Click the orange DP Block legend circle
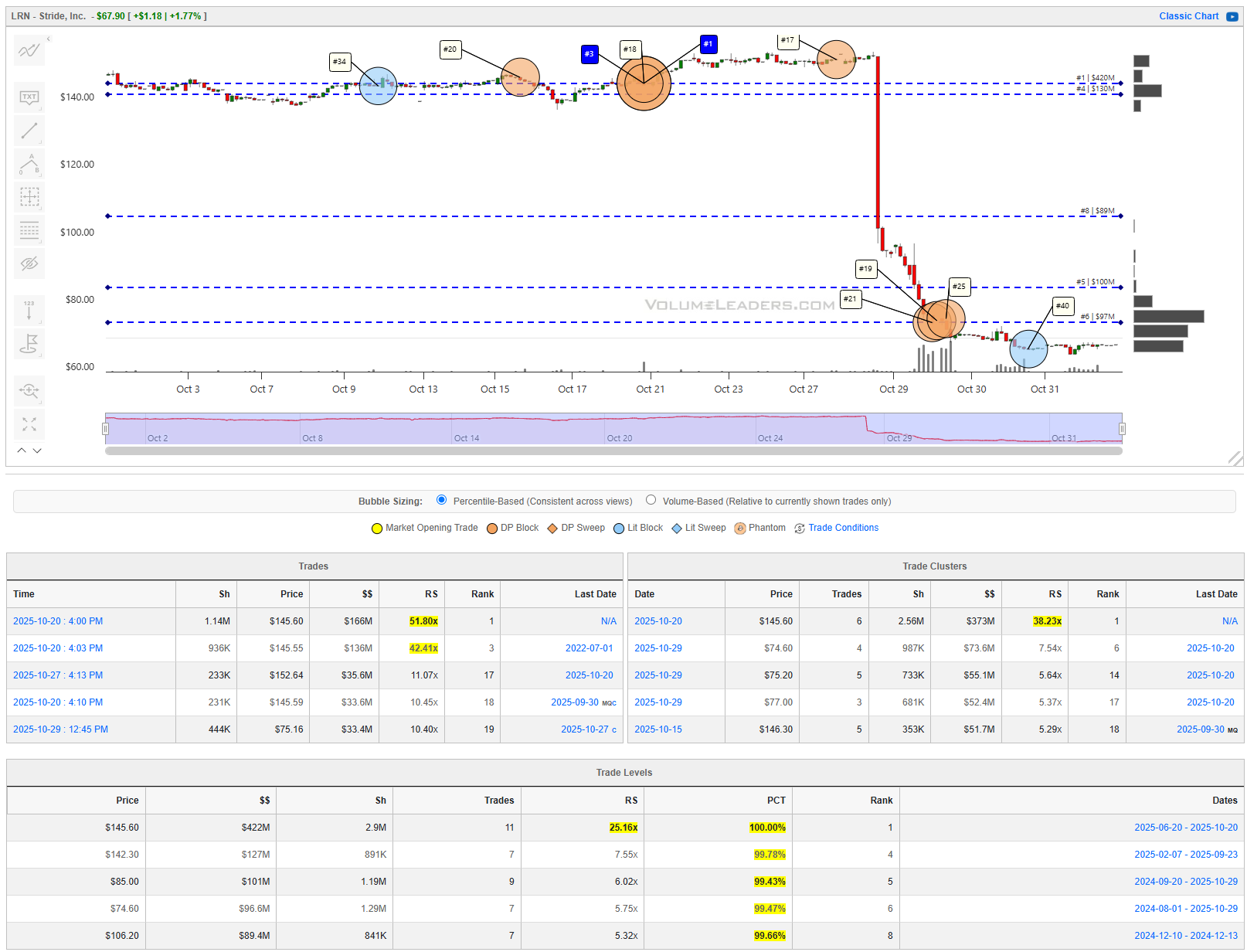This screenshot has width=1247, height=952. [x=492, y=529]
